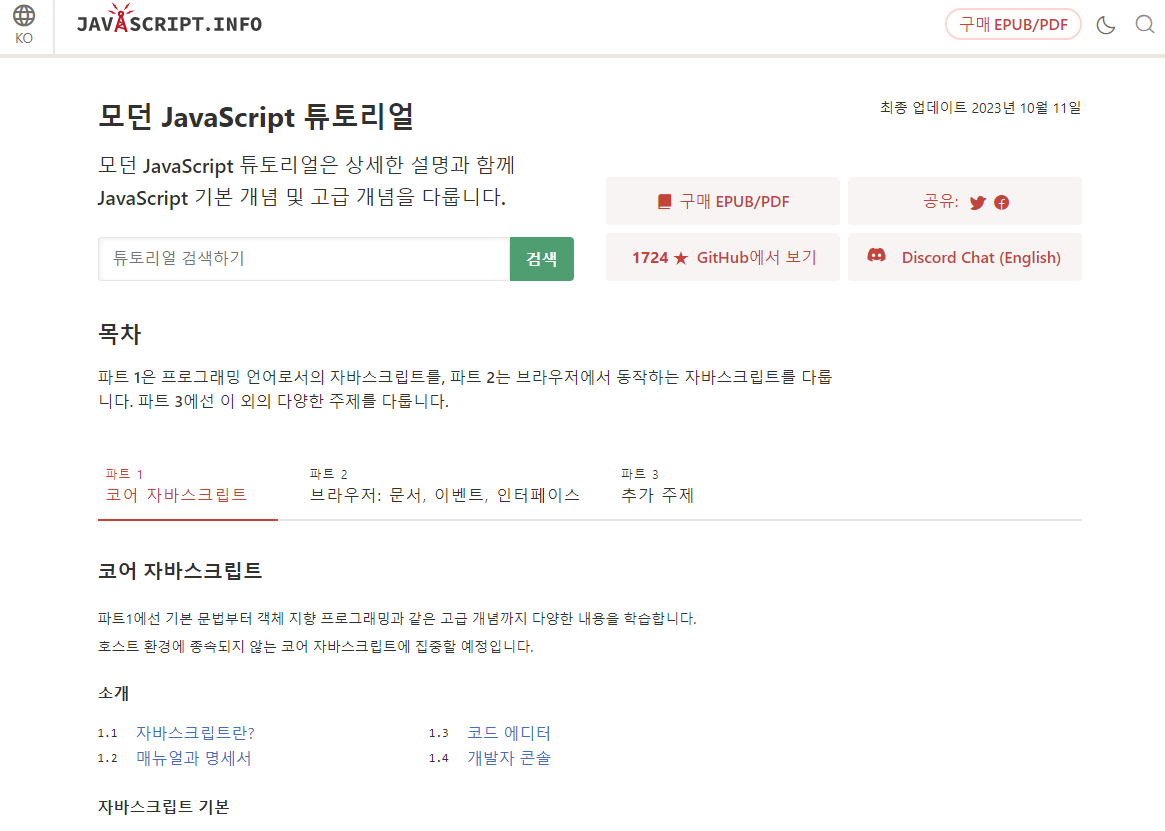The height and width of the screenshot is (831, 1165).
Task: Click the 코어 자바스크립트 section heading
Action: 180,571
